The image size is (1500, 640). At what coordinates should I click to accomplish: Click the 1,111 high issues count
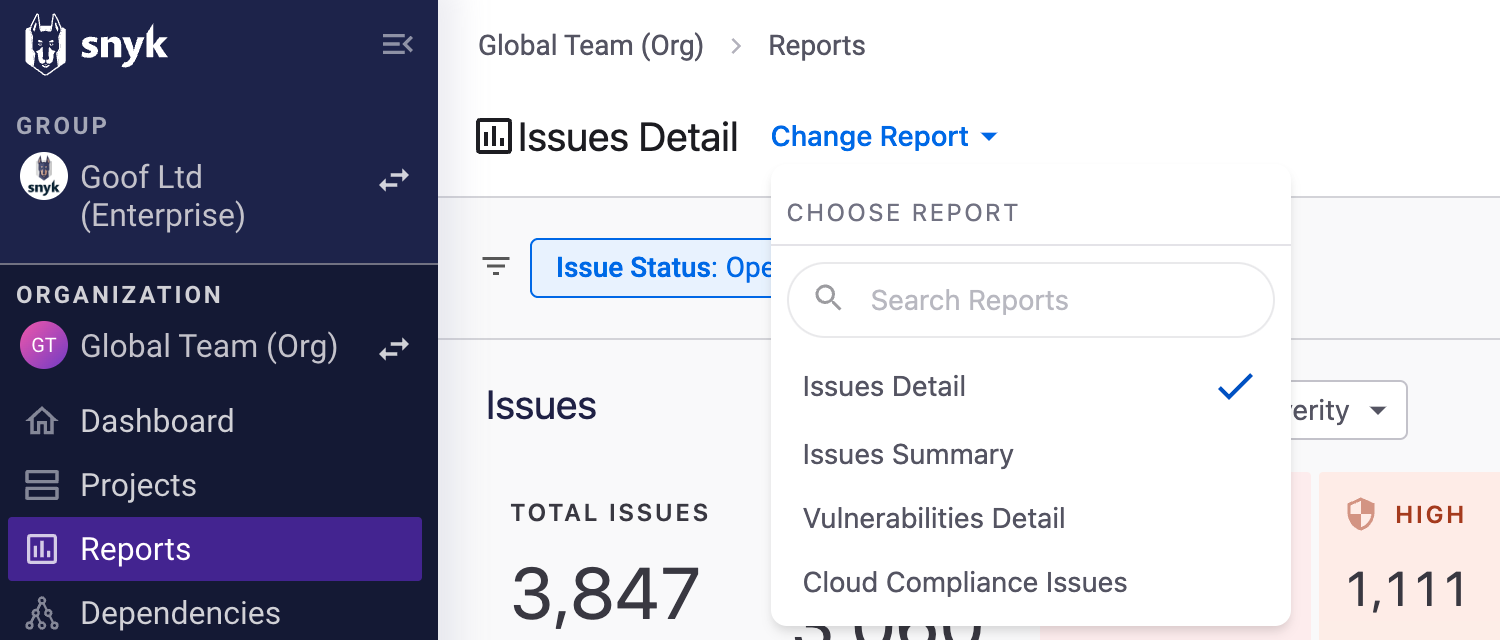(1407, 590)
